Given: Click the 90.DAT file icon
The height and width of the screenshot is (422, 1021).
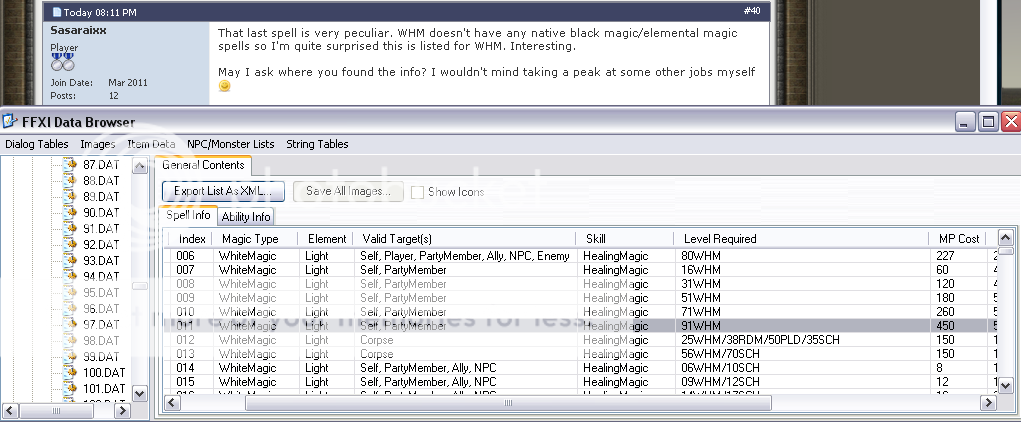Looking at the screenshot, I should tap(70, 213).
